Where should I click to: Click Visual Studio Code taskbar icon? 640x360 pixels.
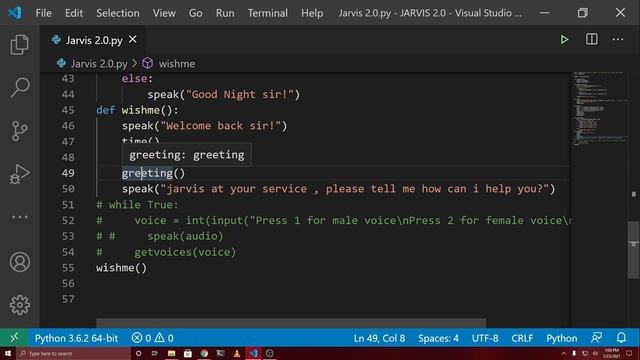point(253,353)
